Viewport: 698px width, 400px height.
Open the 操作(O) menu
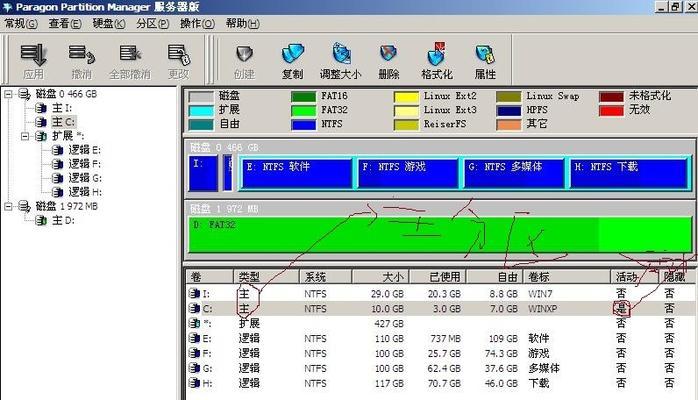click(x=197, y=23)
